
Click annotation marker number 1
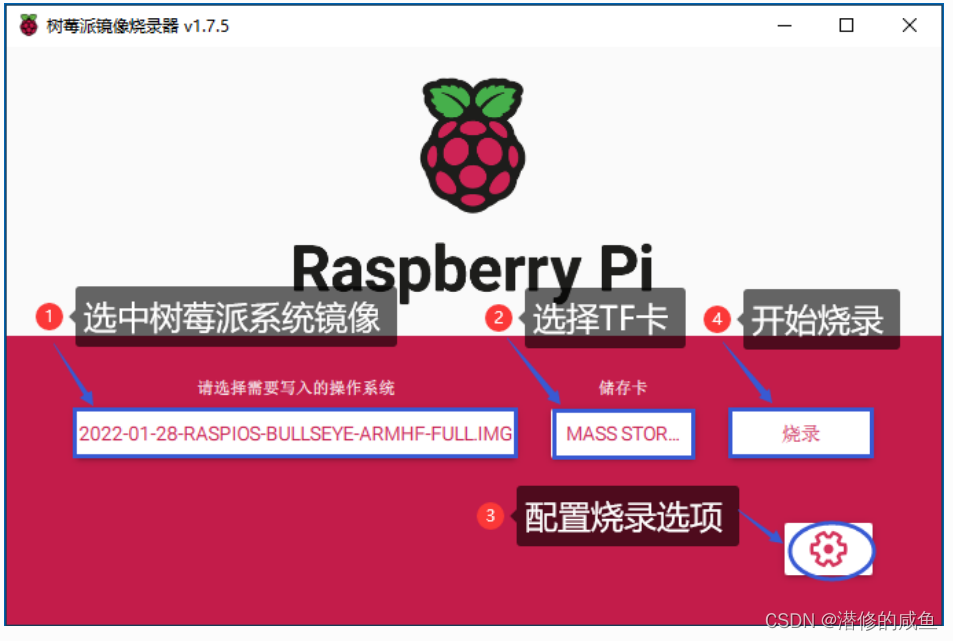point(50,316)
